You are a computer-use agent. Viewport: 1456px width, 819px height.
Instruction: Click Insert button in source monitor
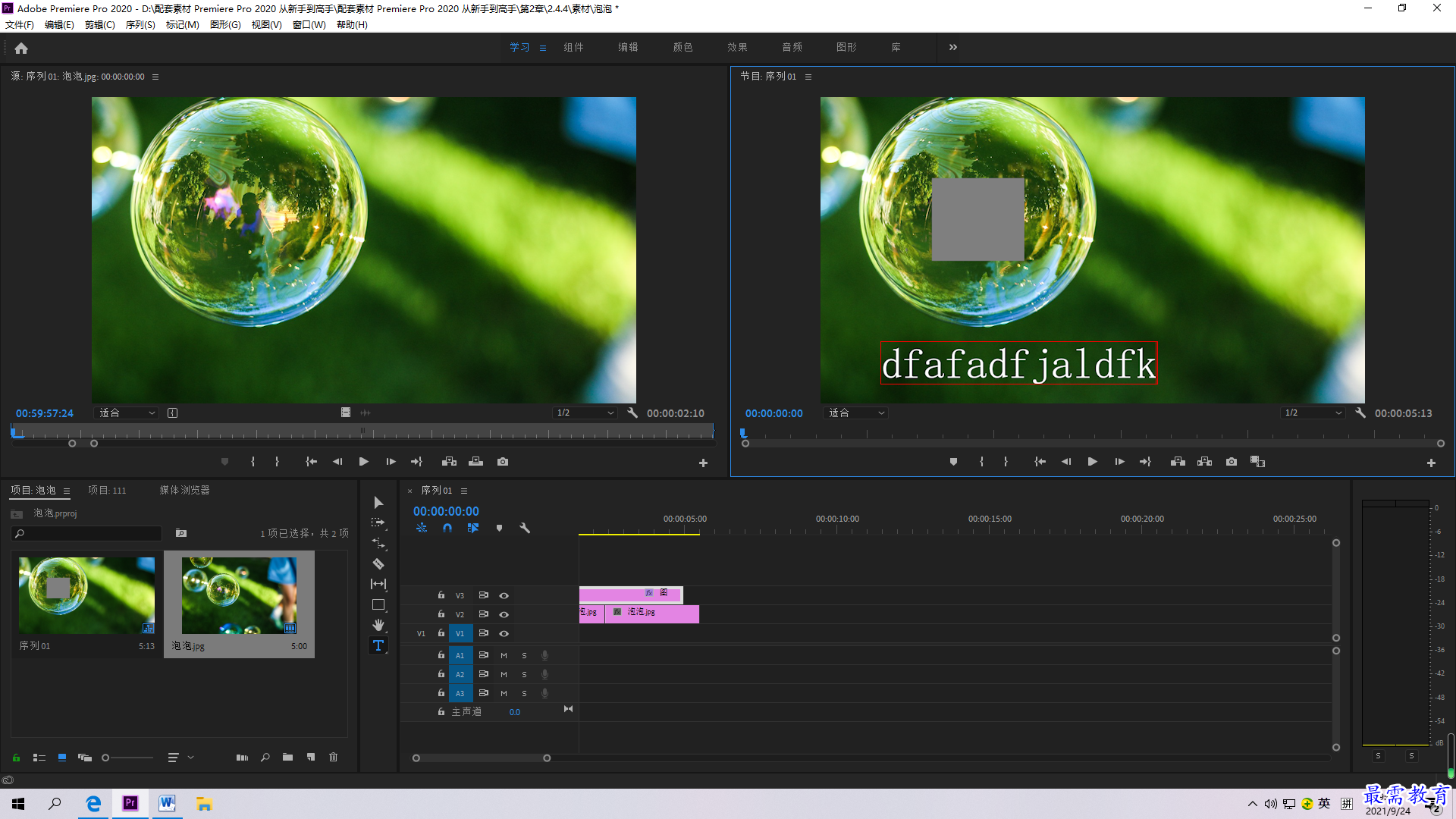[x=449, y=462]
